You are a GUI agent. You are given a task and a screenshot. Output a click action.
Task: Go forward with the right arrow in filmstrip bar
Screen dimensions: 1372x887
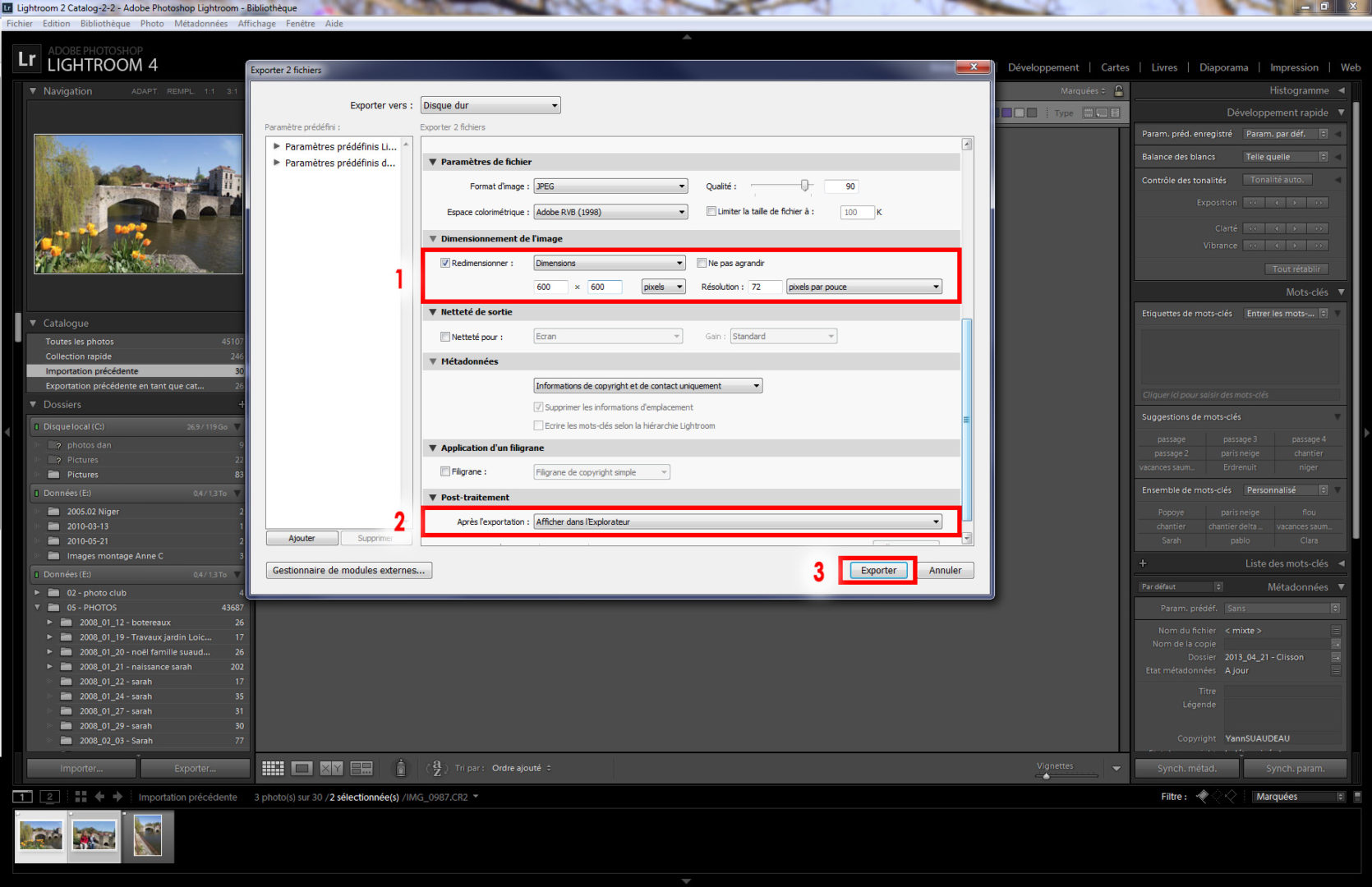coord(117,797)
